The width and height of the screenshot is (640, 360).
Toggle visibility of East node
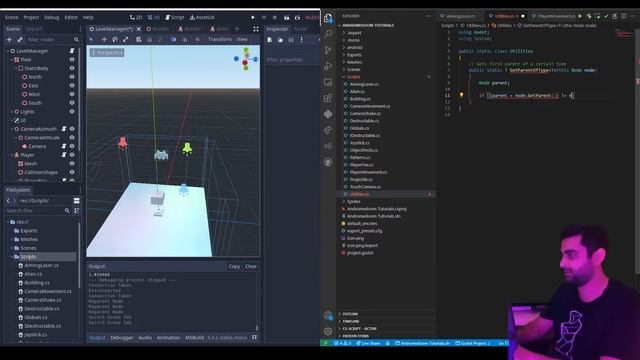[x=72, y=86]
